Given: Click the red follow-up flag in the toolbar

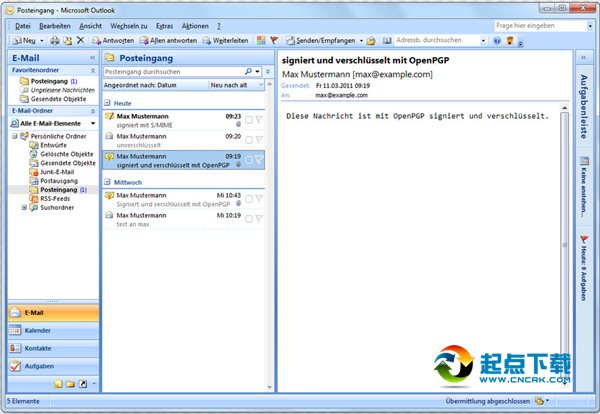Looking at the screenshot, I should pos(274,40).
